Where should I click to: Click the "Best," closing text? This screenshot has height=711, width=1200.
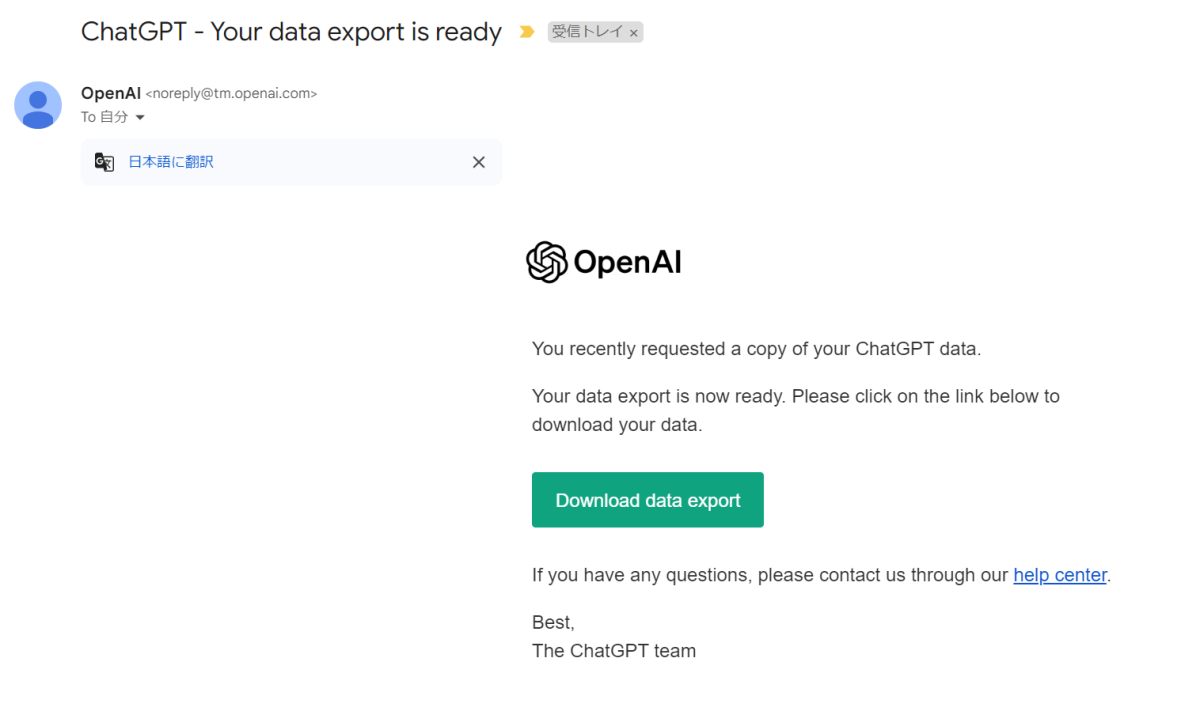553,623
